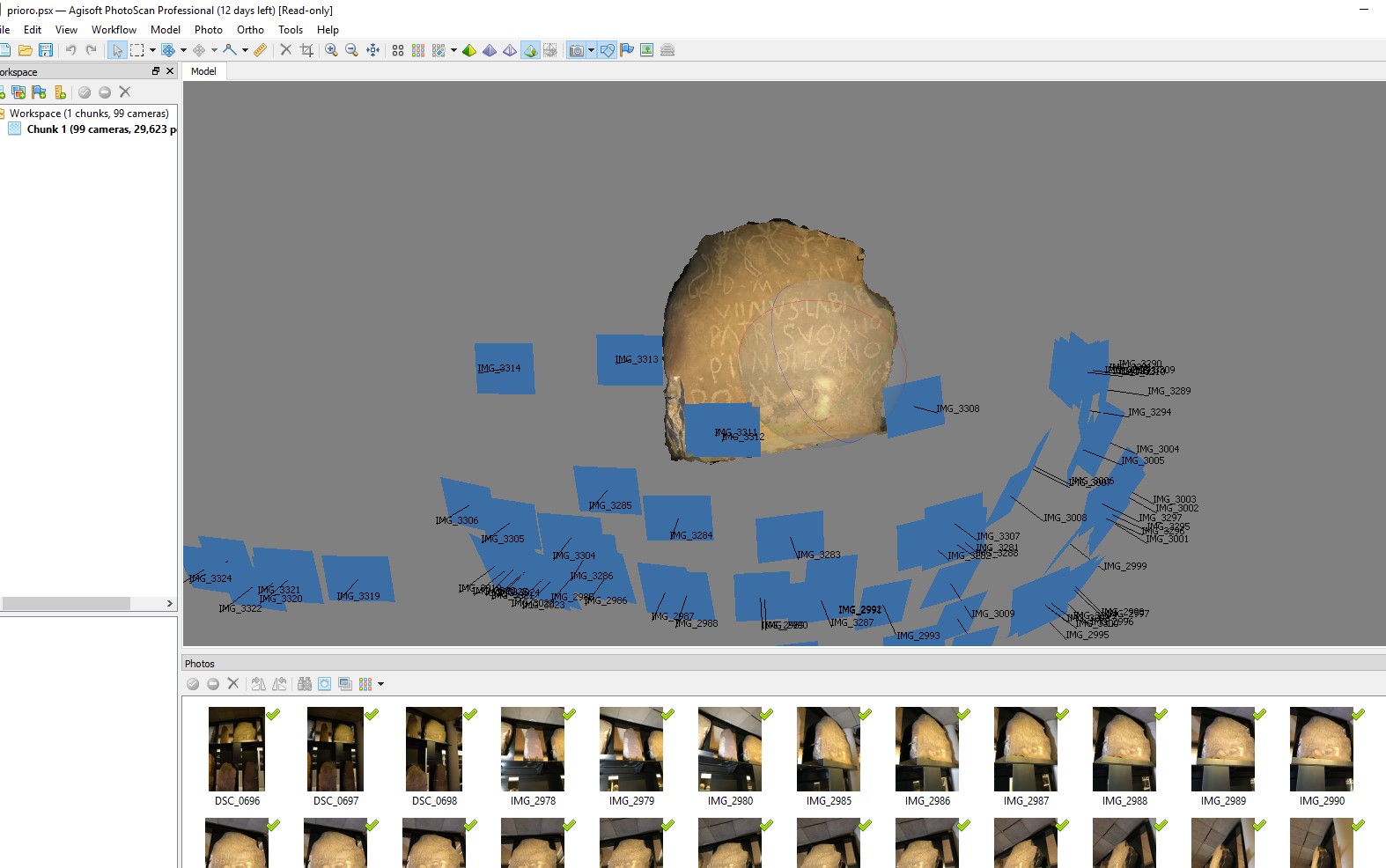Click the Reset View icon
1386x868 pixels.
tap(372, 50)
